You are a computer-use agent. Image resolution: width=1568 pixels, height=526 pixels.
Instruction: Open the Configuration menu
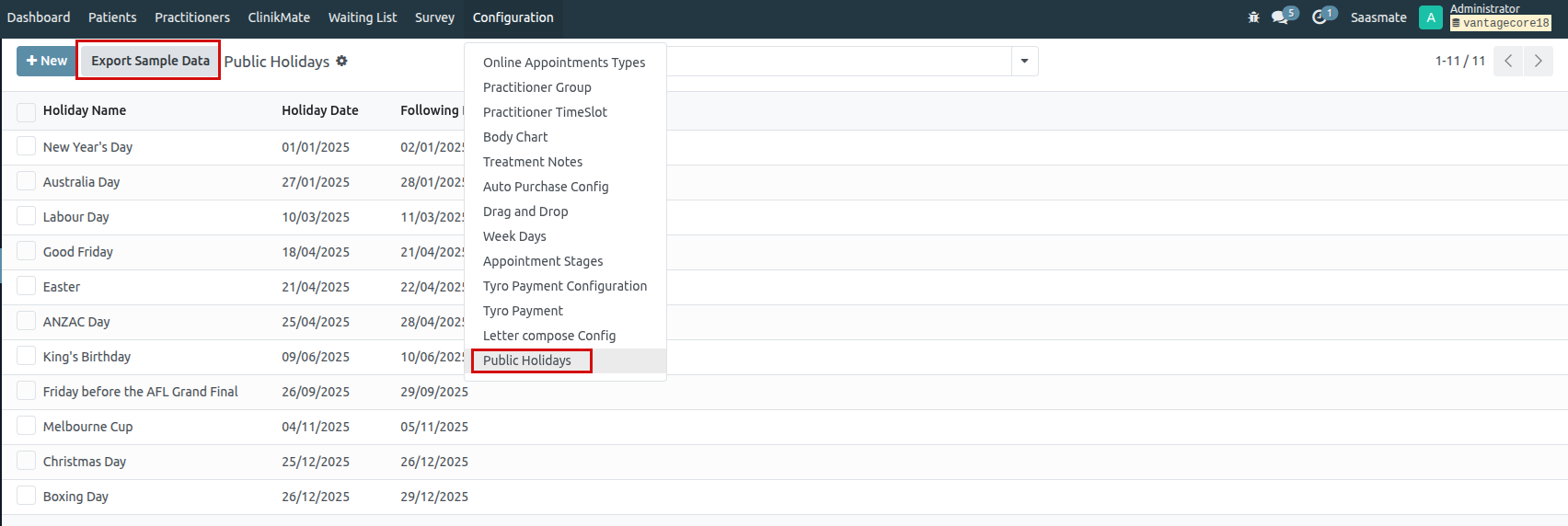tap(513, 17)
